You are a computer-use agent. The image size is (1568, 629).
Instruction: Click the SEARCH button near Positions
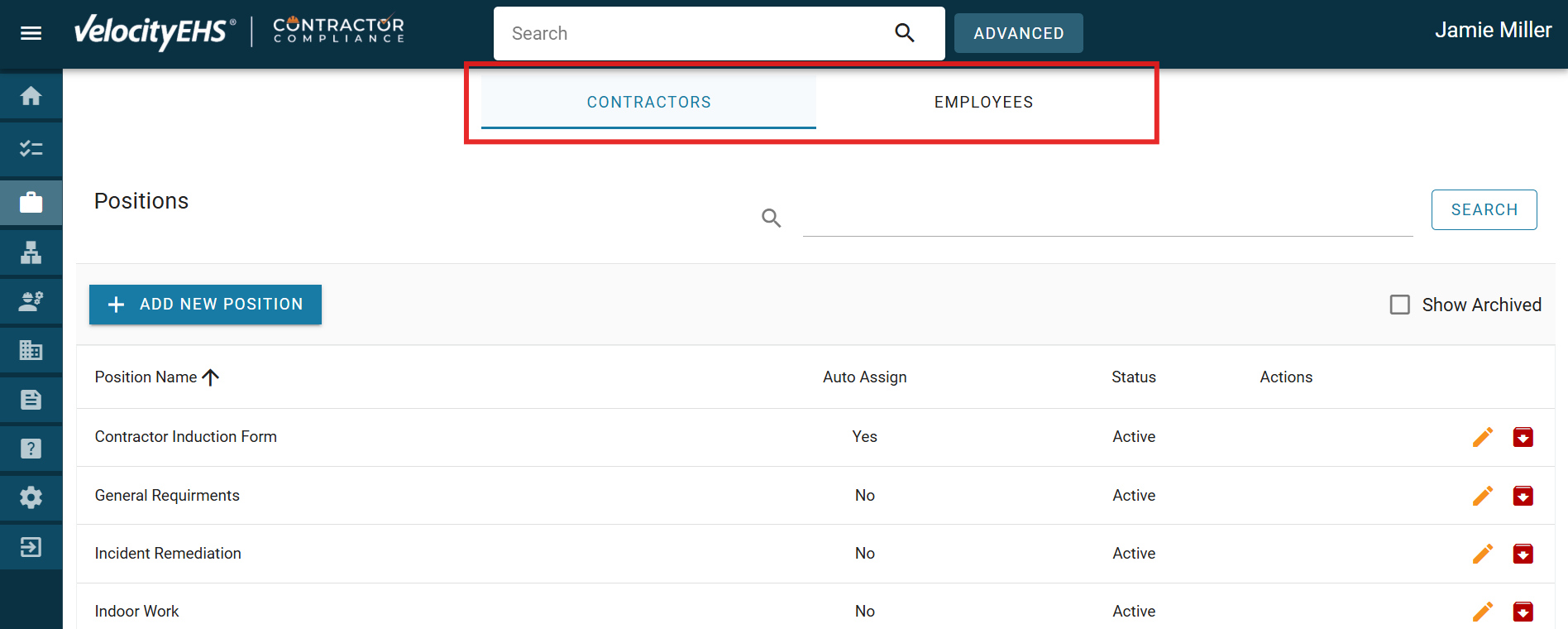tap(1484, 209)
